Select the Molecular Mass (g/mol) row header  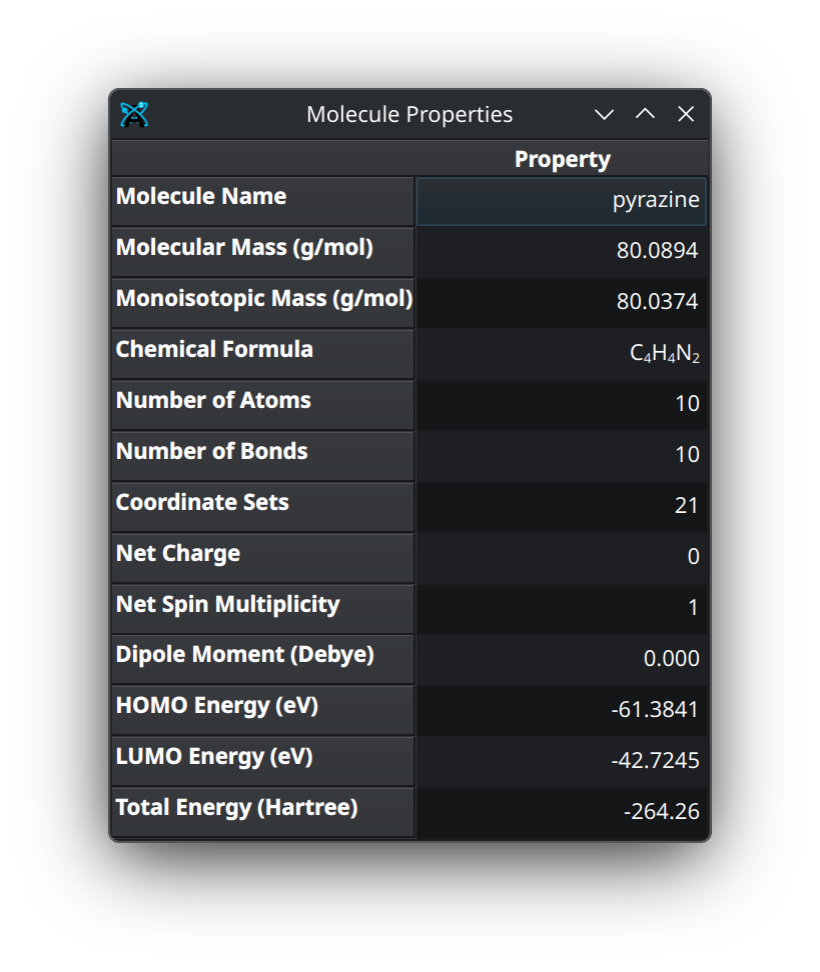tap(262, 251)
